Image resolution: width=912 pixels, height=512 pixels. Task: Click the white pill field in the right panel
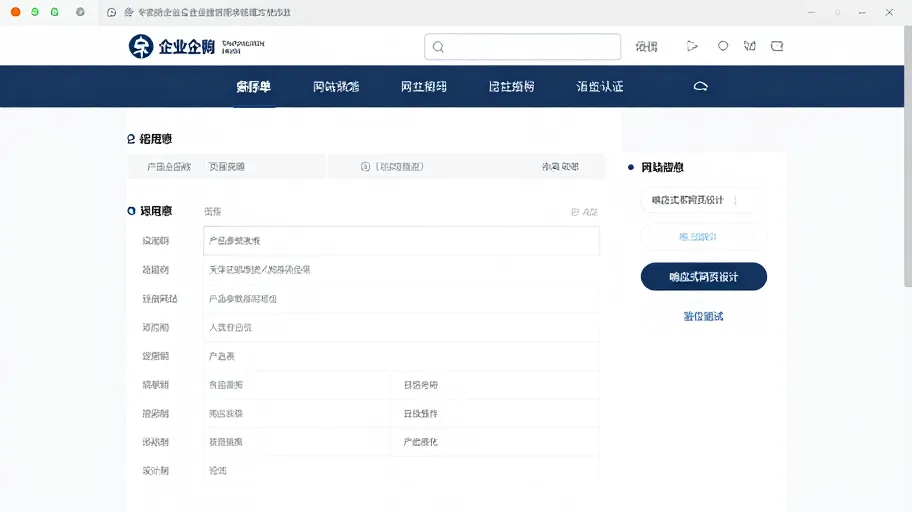click(x=703, y=200)
